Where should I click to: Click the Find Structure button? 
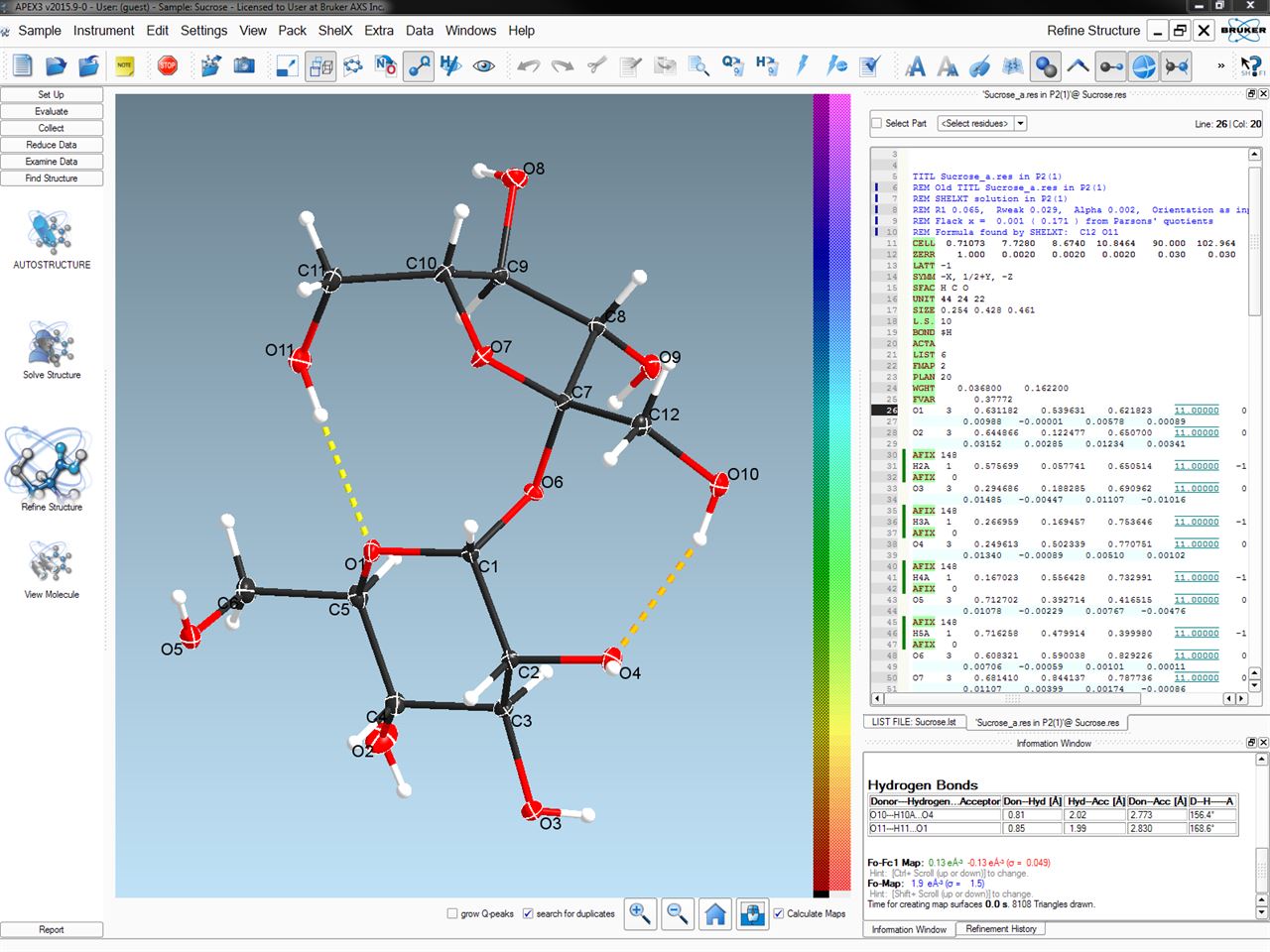click(52, 178)
